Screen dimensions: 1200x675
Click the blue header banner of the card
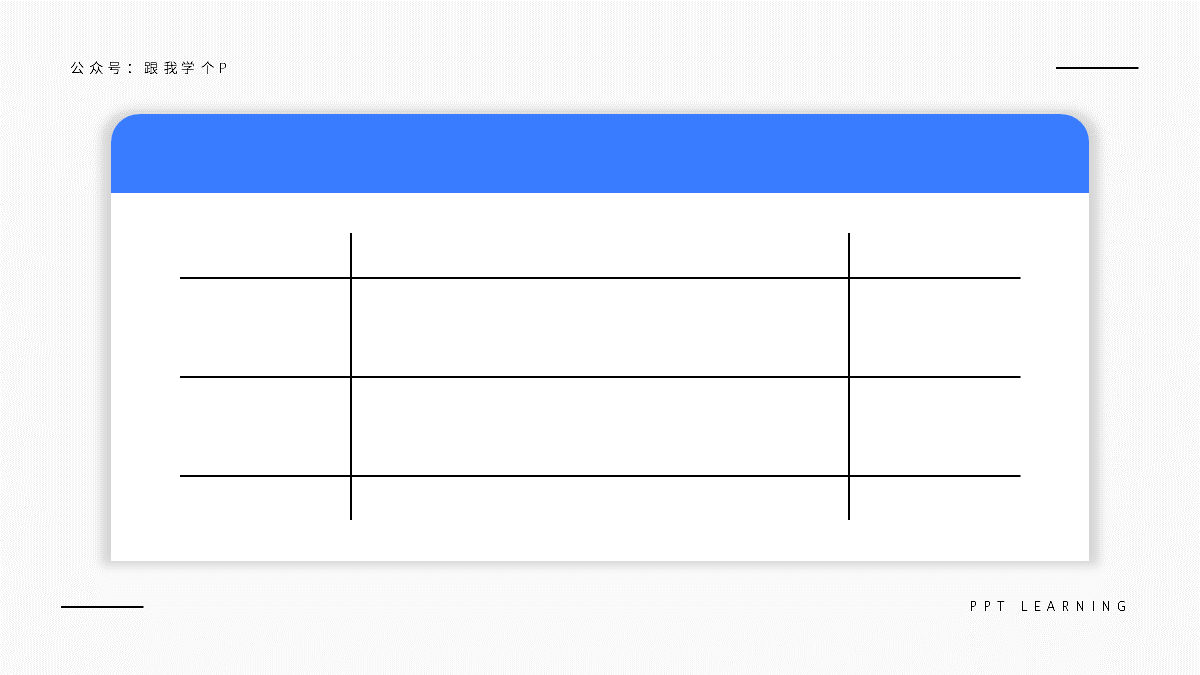600,153
